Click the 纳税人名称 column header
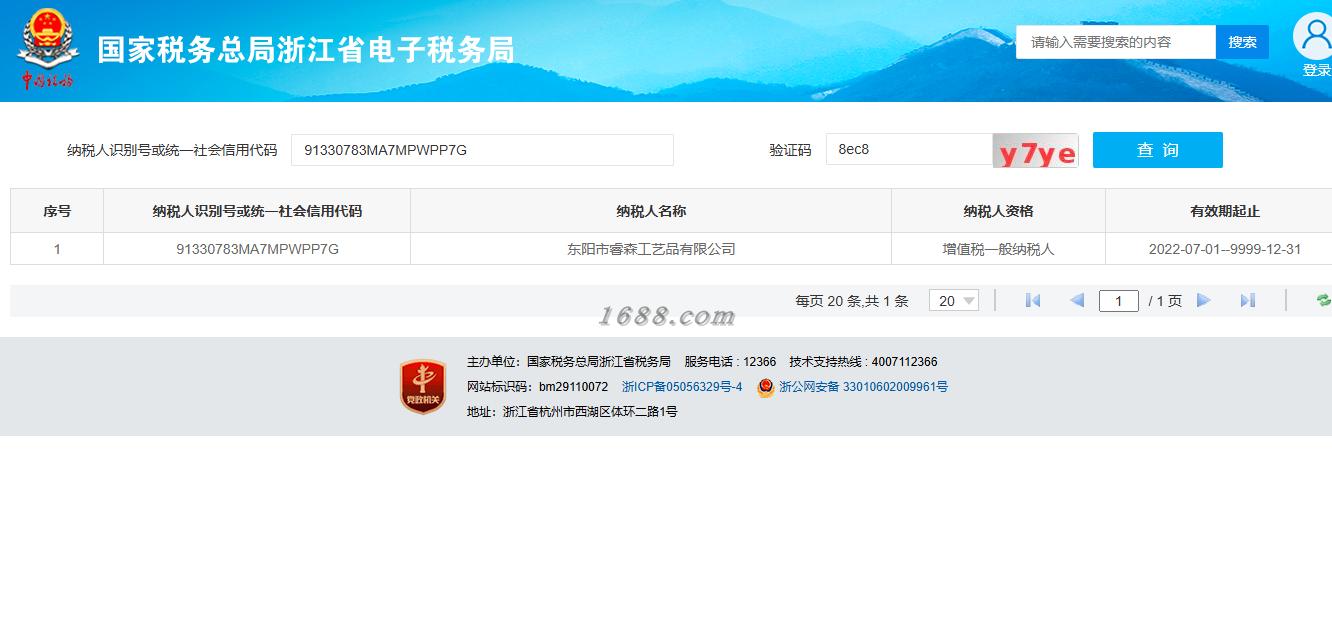The image size is (1332, 627). pyautogui.click(x=651, y=211)
